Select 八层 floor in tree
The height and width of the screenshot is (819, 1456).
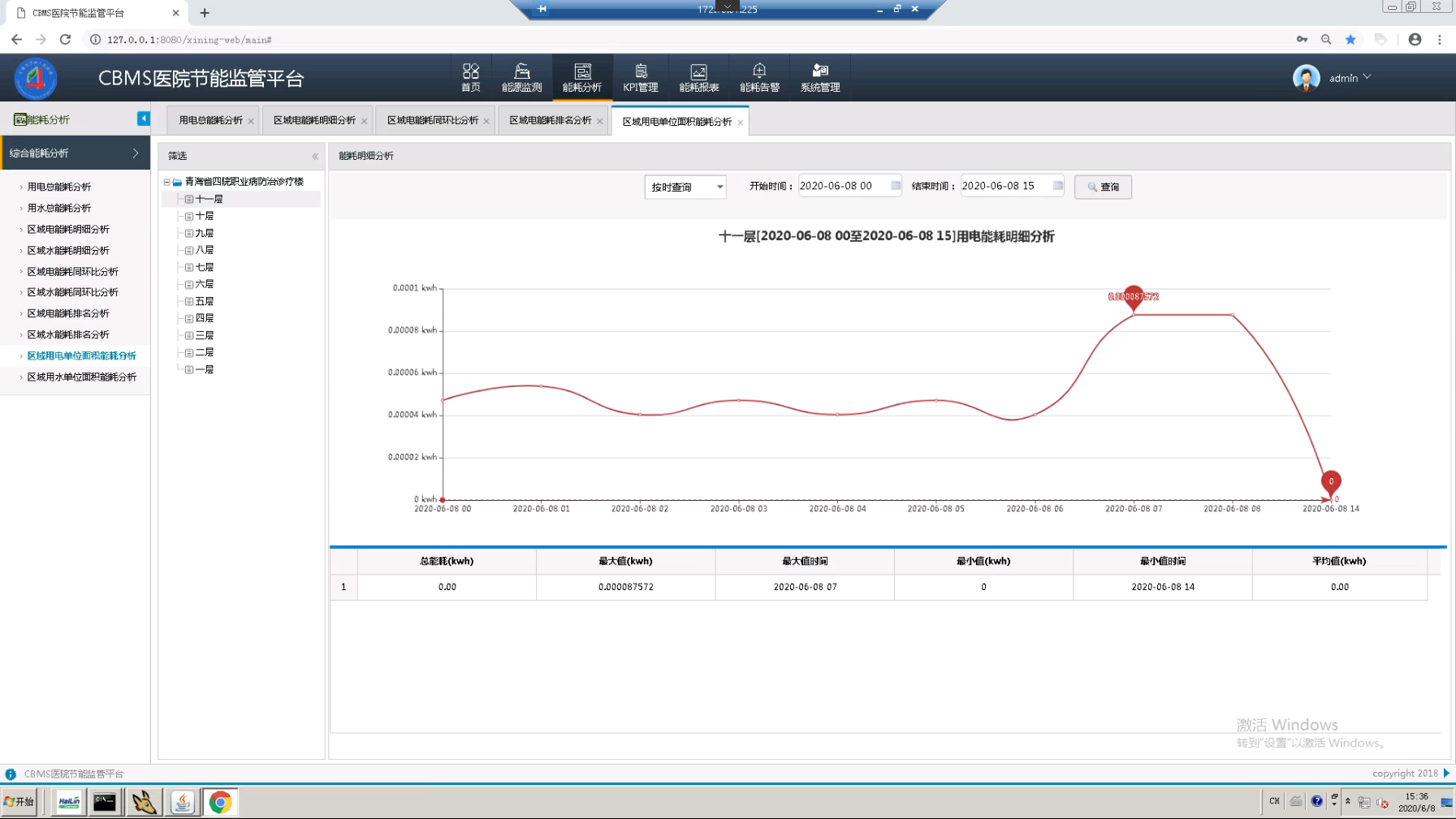205,250
